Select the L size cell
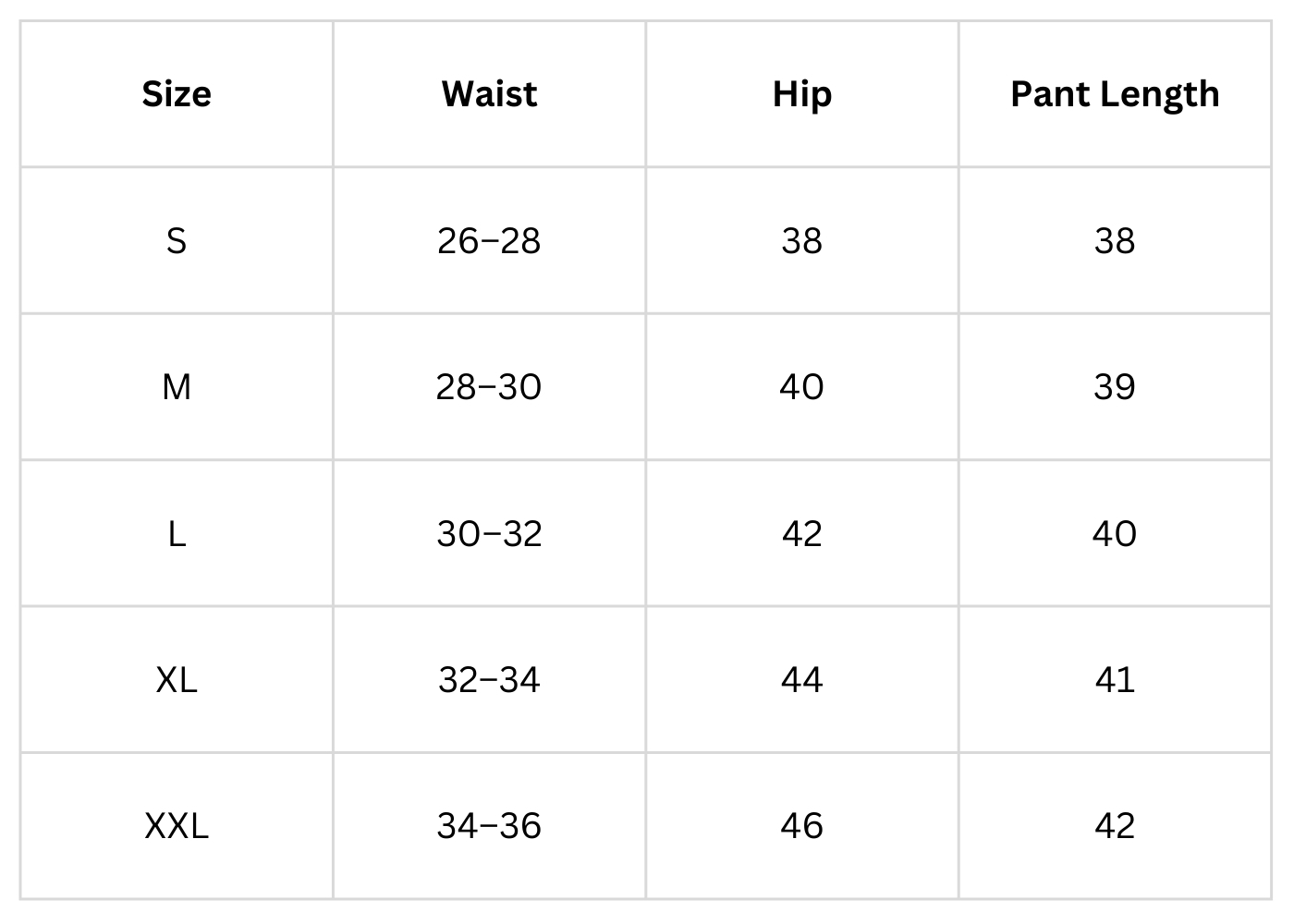 [x=177, y=533]
